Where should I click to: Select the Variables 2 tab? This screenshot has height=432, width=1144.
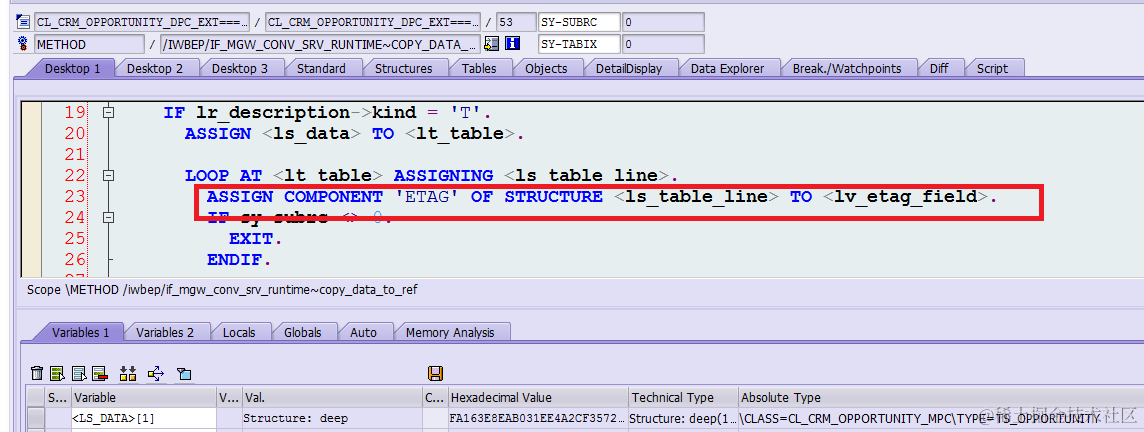pyautogui.click(x=165, y=332)
